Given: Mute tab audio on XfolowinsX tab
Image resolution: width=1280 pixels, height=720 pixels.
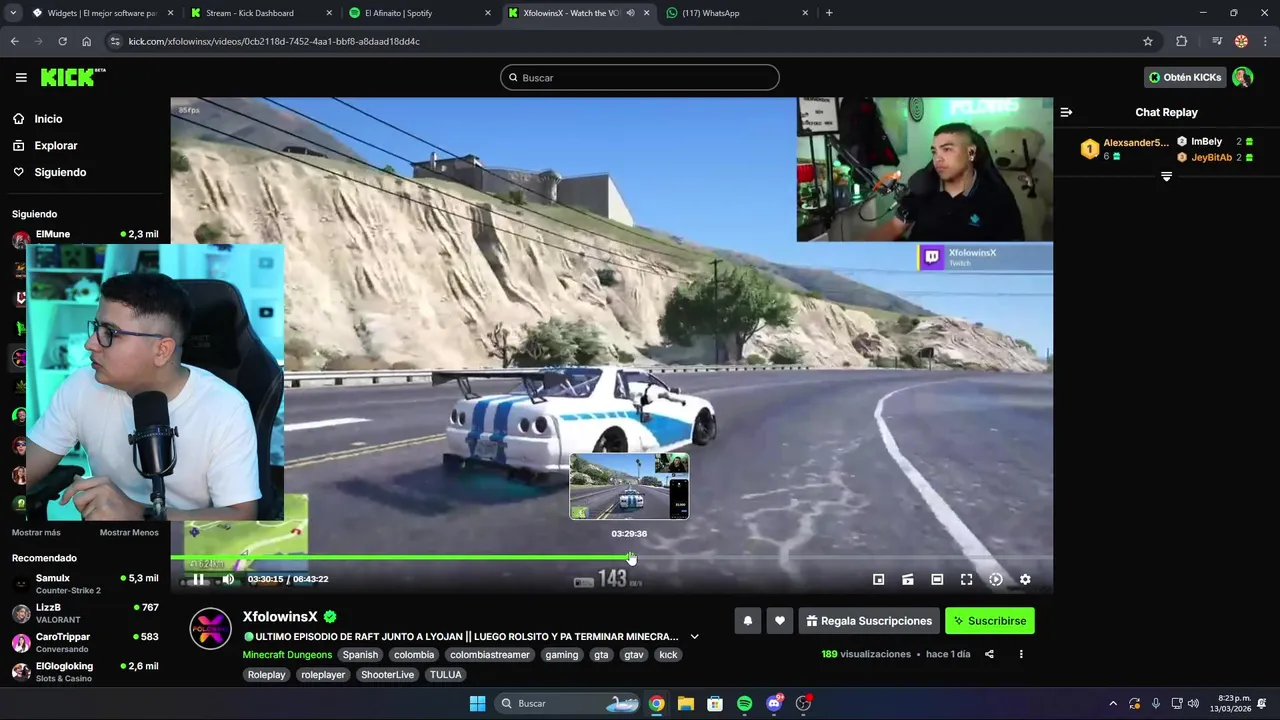Looking at the screenshot, I should [630, 13].
